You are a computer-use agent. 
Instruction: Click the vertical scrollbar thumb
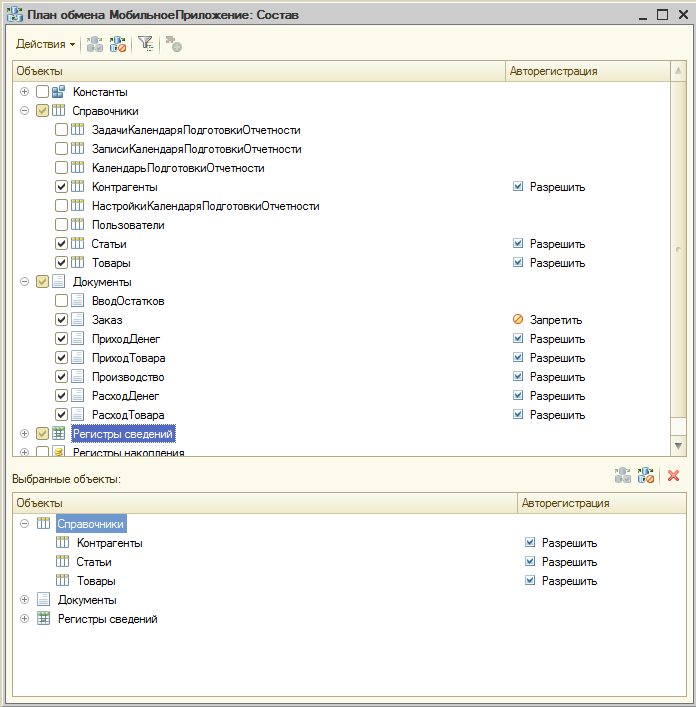pyautogui.click(x=678, y=249)
